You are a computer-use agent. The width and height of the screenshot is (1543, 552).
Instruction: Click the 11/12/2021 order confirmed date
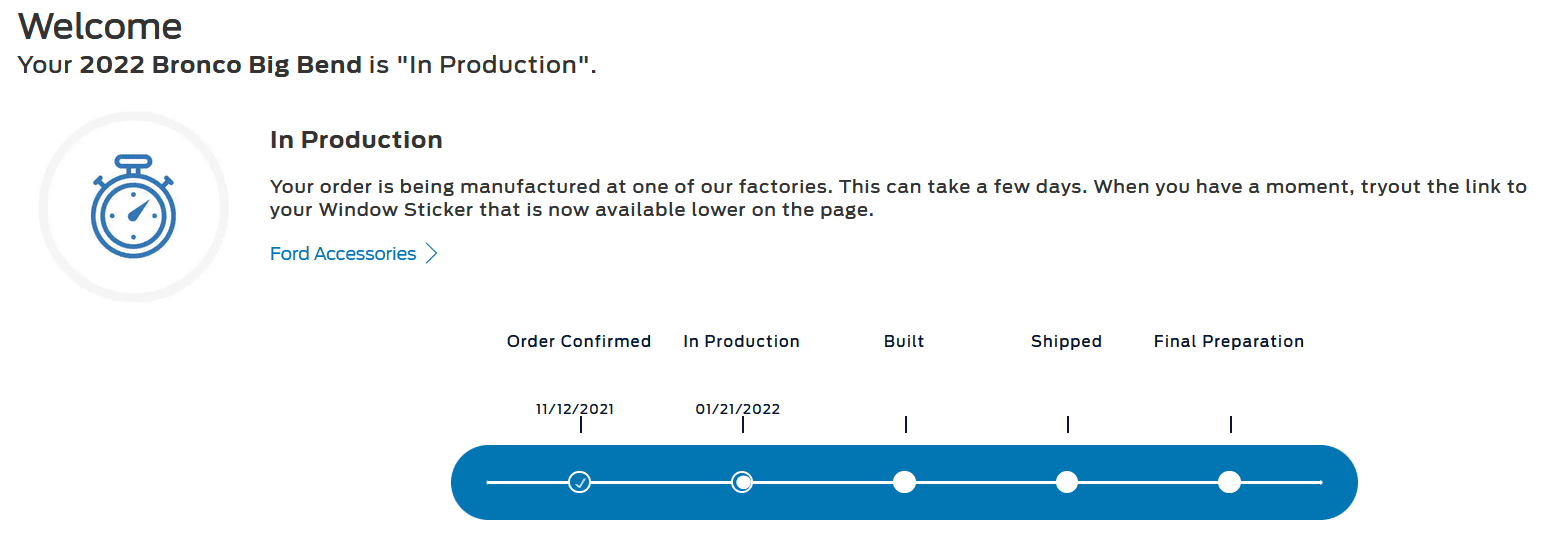[575, 409]
